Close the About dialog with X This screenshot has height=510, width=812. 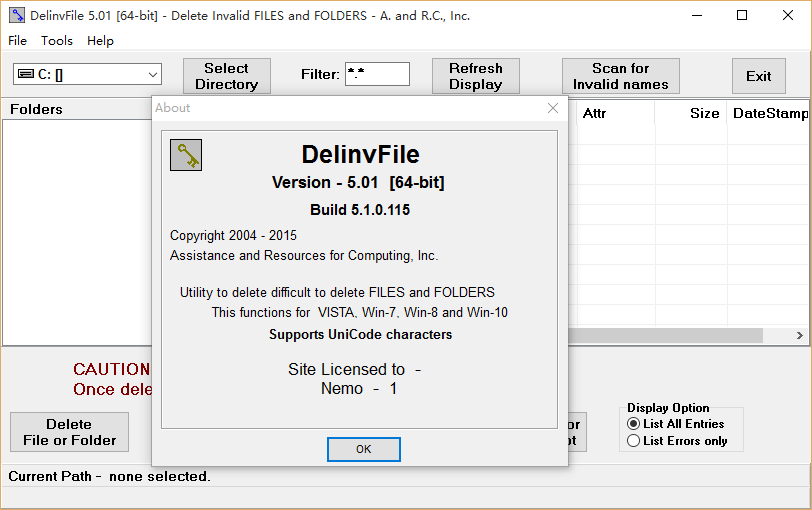[552, 108]
